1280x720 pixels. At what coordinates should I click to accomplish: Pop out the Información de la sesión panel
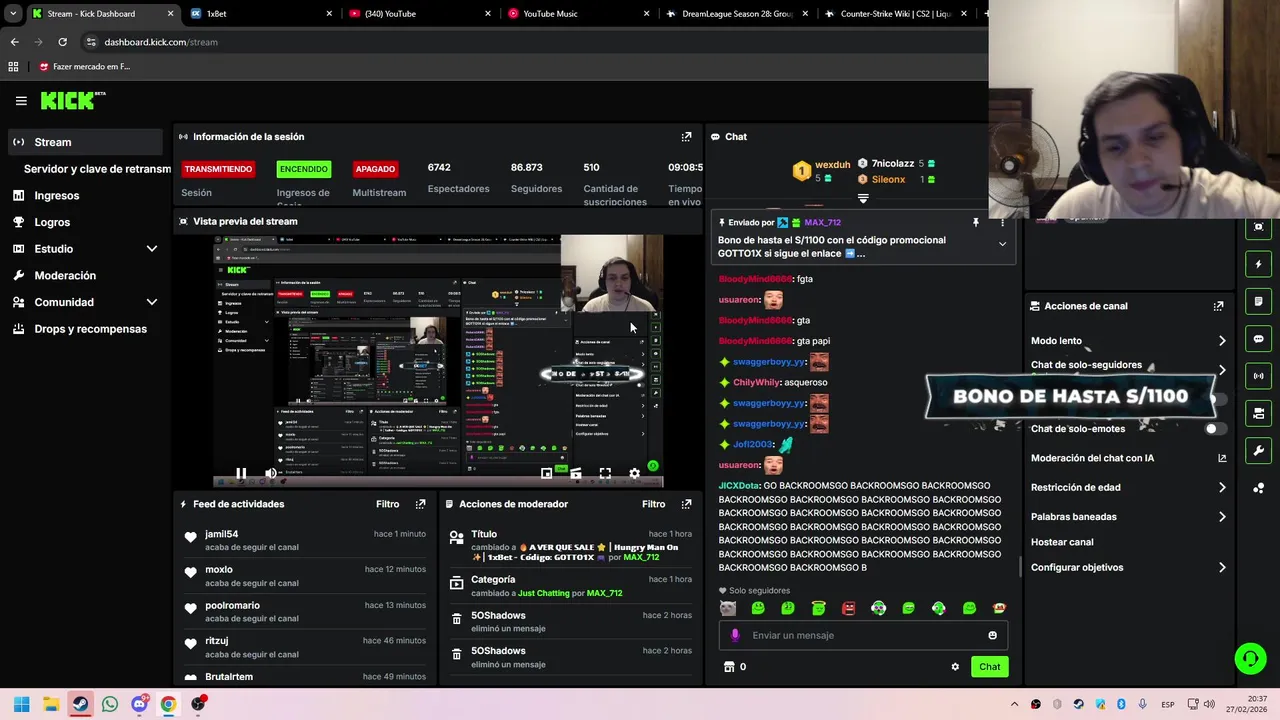tap(686, 137)
